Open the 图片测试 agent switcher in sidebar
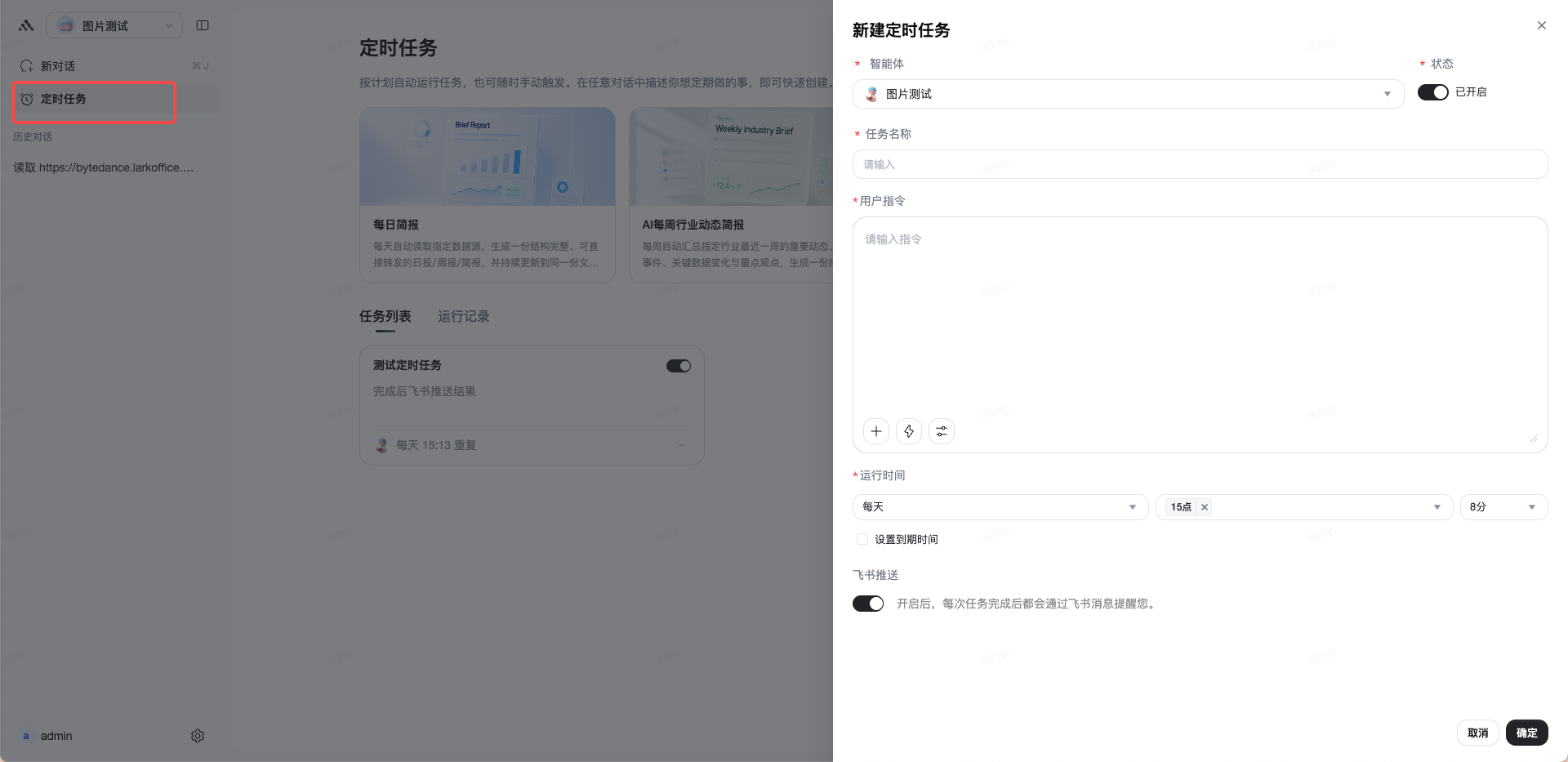This screenshot has width=1568, height=762. tap(114, 25)
